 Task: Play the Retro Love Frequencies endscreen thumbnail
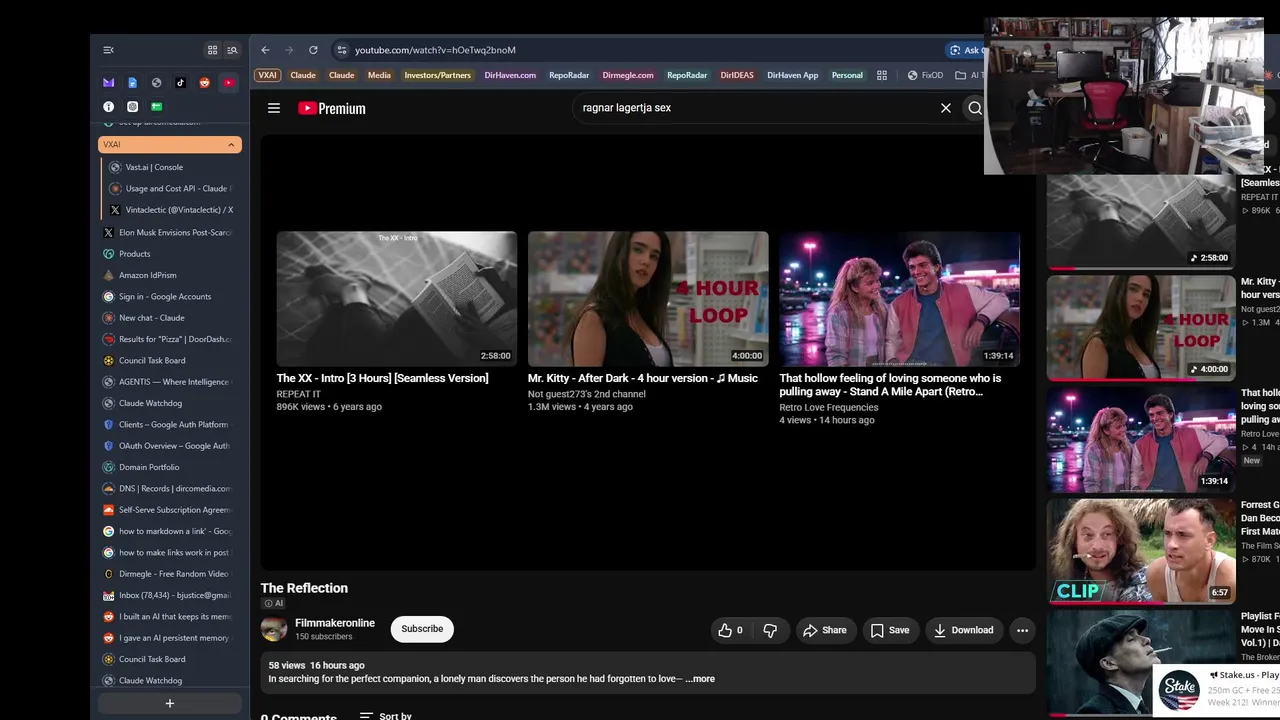899,299
